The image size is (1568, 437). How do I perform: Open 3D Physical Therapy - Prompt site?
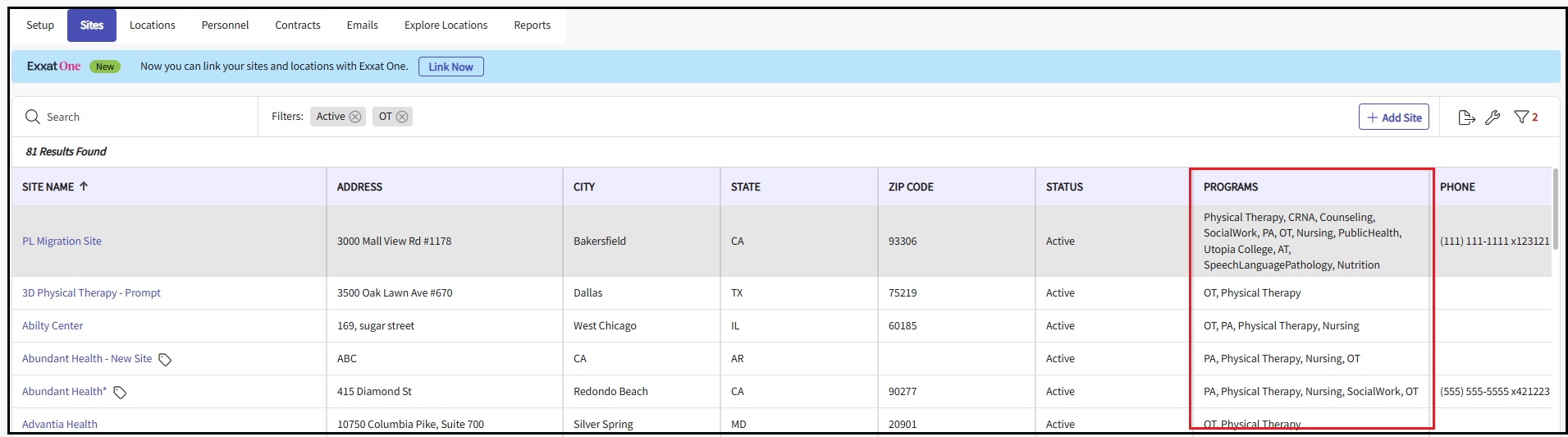coord(91,293)
